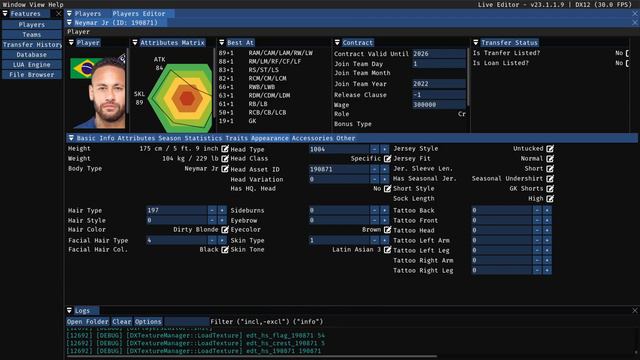Open the View menu

tap(37, 4)
